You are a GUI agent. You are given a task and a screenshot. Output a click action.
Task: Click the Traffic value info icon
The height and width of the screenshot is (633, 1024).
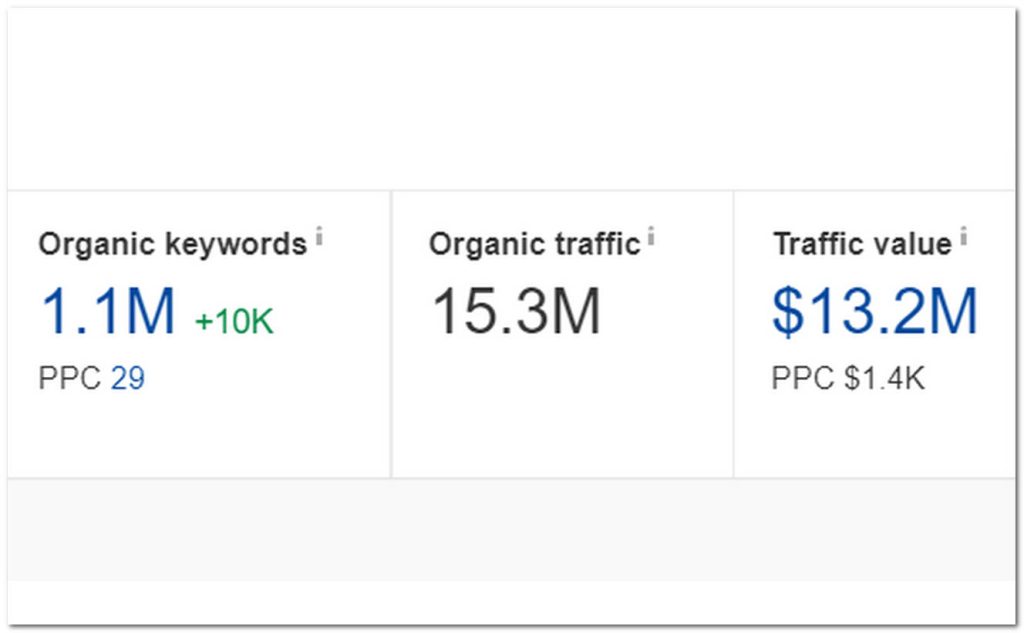(x=963, y=237)
